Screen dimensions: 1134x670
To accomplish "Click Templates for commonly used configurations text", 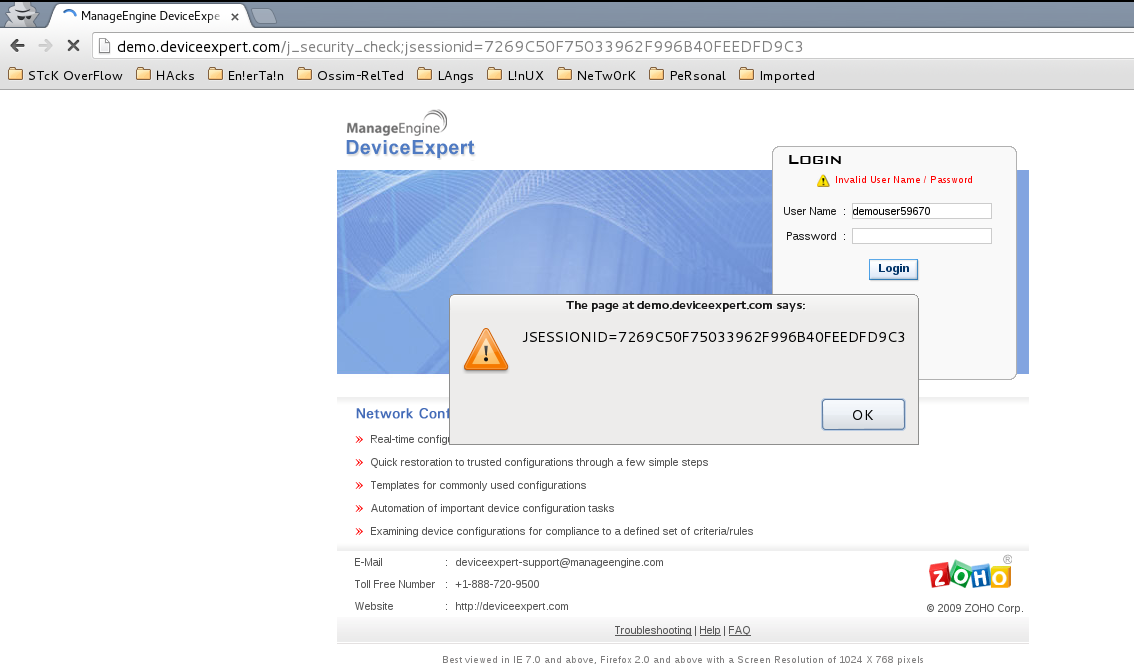I will pos(478,485).
